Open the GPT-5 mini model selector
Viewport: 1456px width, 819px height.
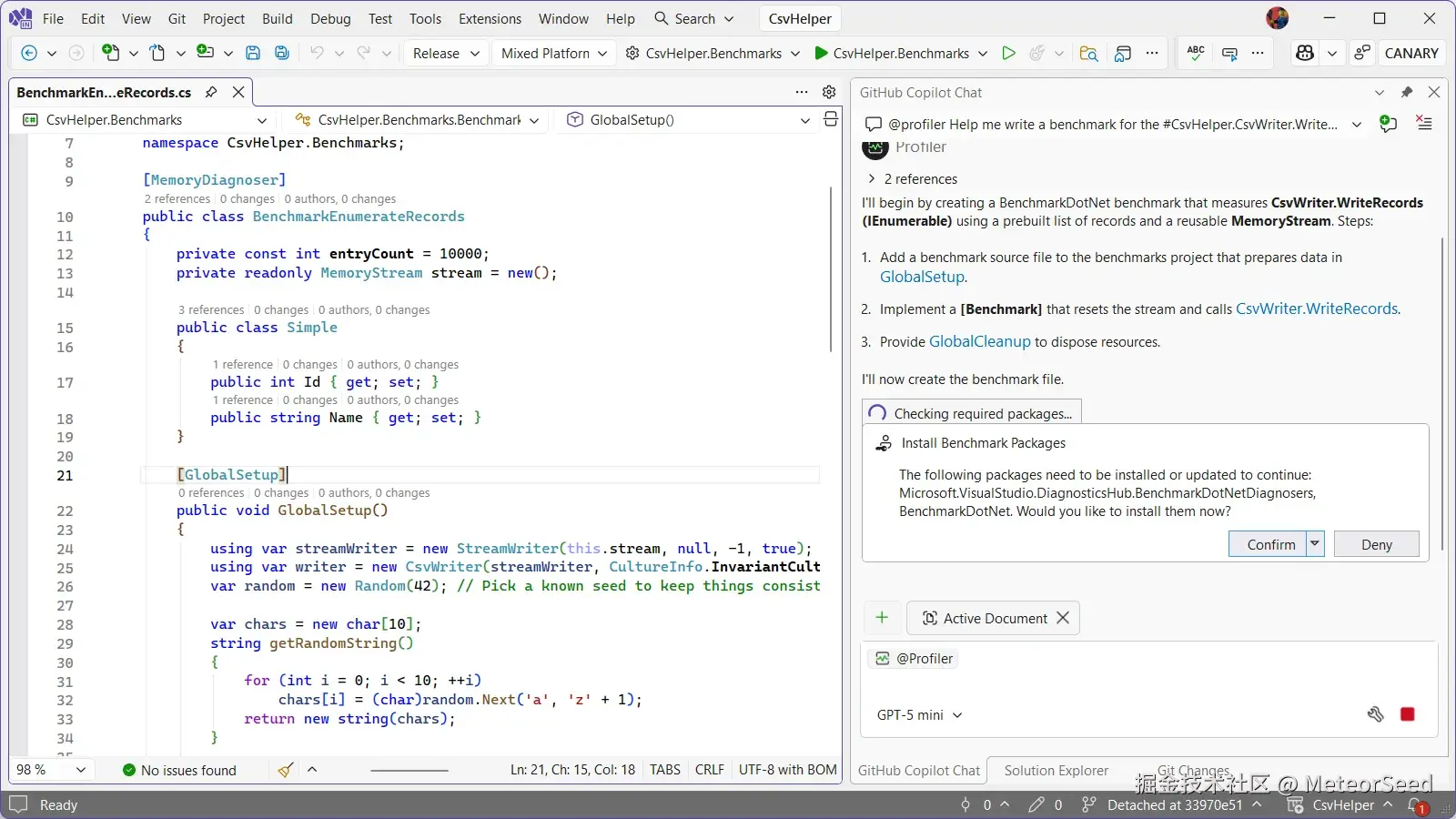pos(919,715)
